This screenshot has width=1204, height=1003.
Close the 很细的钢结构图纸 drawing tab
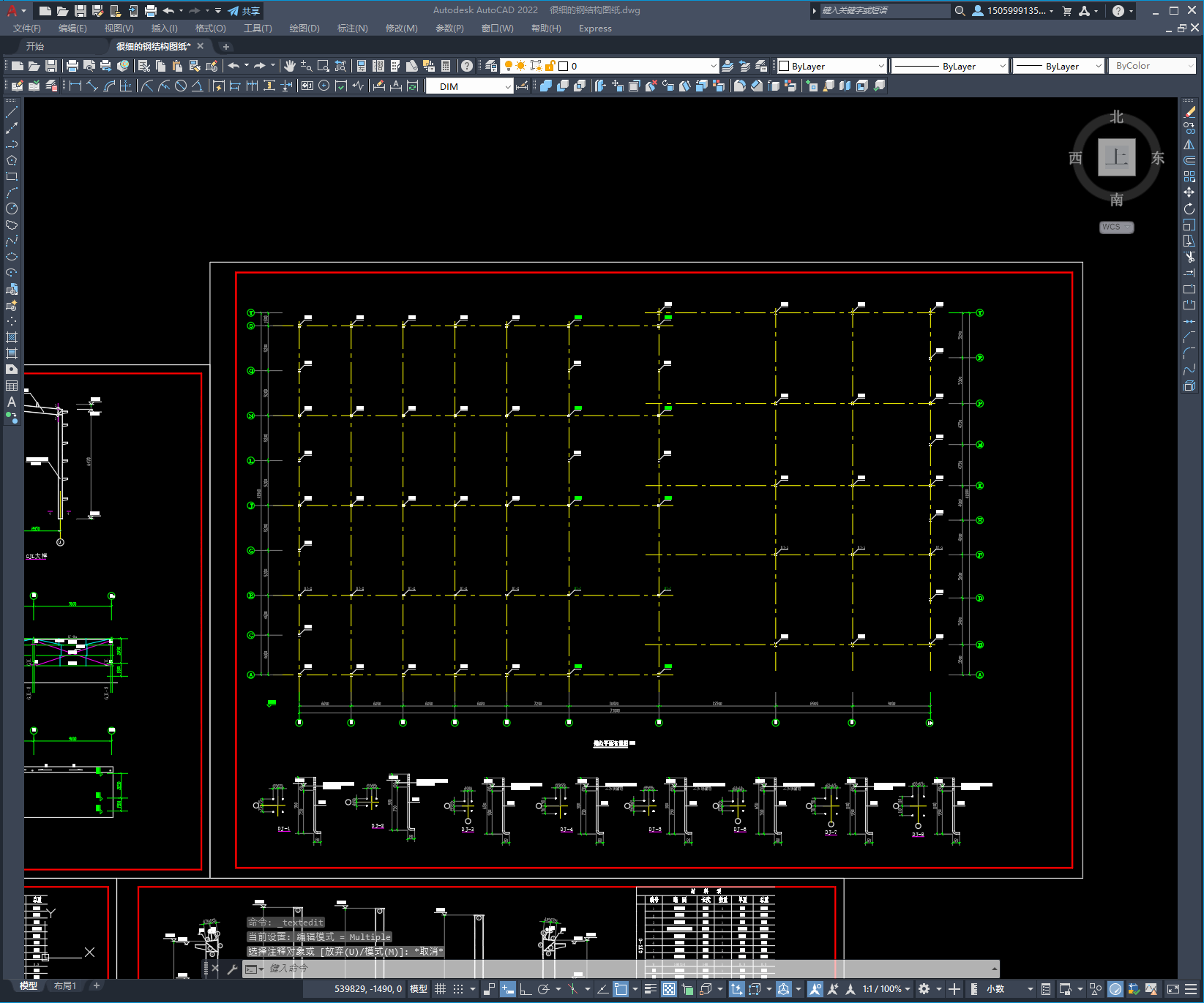pyautogui.click(x=201, y=46)
